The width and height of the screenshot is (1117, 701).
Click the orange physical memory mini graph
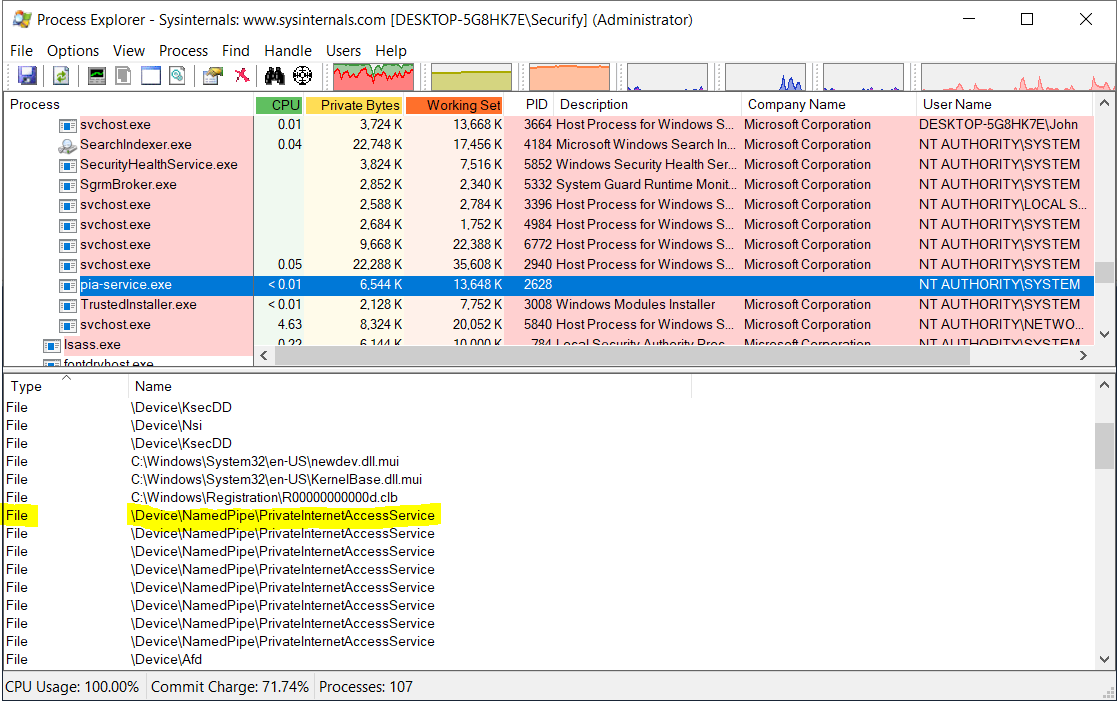tap(569, 77)
